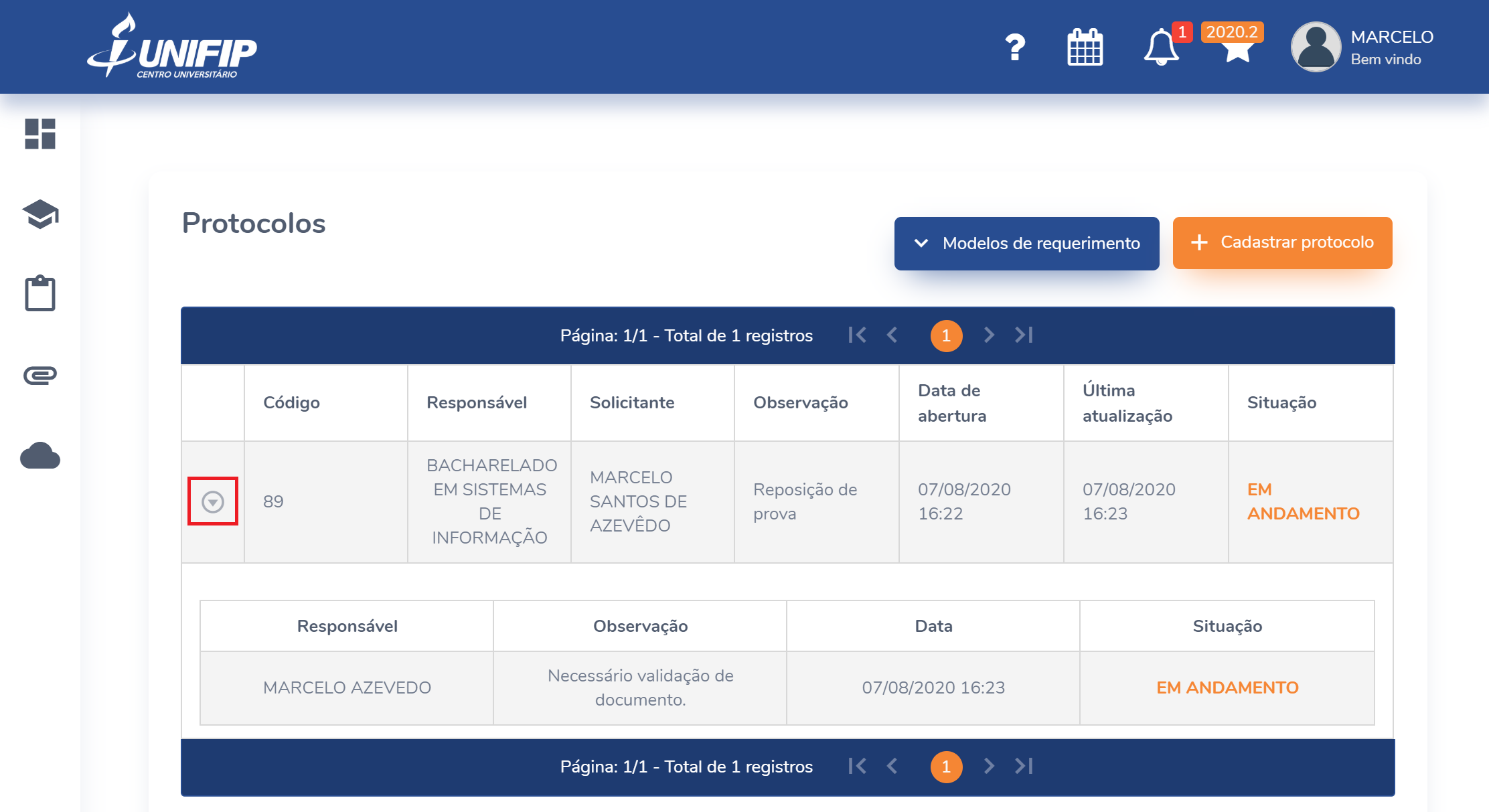Click the clipboard icon in sidebar
This screenshot has width=1489, height=812.
pos(40,293)
